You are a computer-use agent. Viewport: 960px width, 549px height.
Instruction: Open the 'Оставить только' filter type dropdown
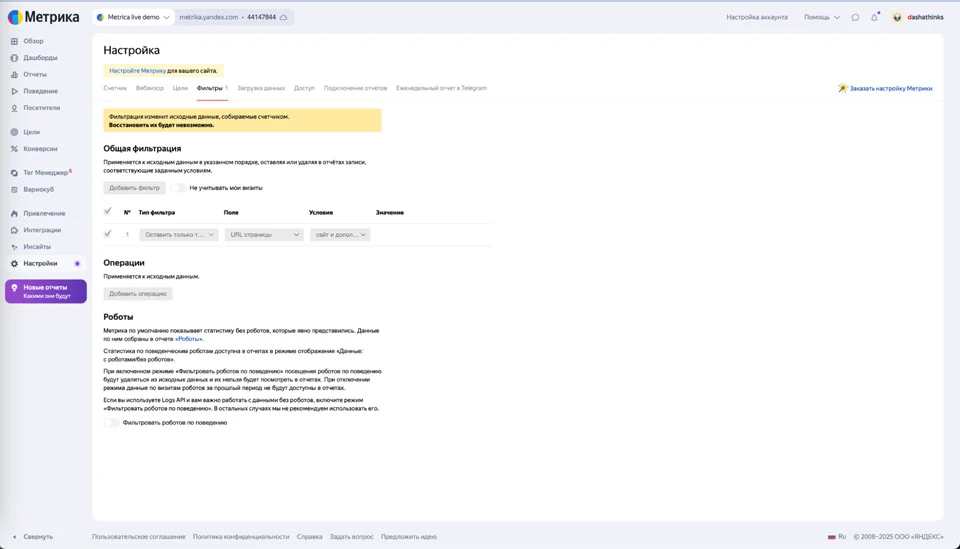(178, 235)
